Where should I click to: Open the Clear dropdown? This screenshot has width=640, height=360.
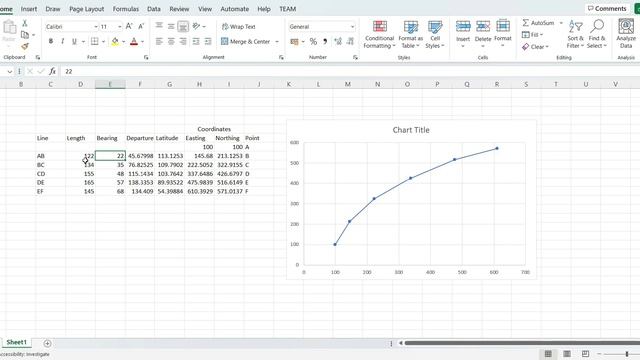535,47
